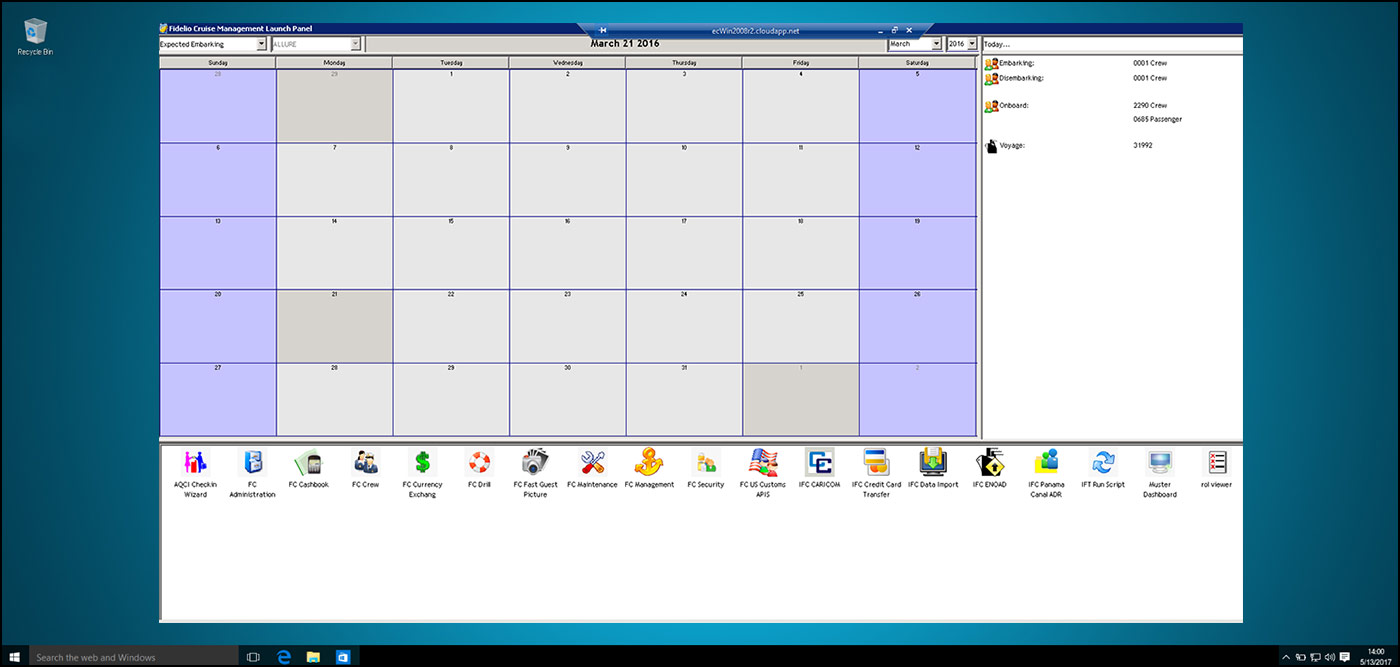Open the rol viewer icon
This screenshot has height=667, width=1400.
(1217, 469)
